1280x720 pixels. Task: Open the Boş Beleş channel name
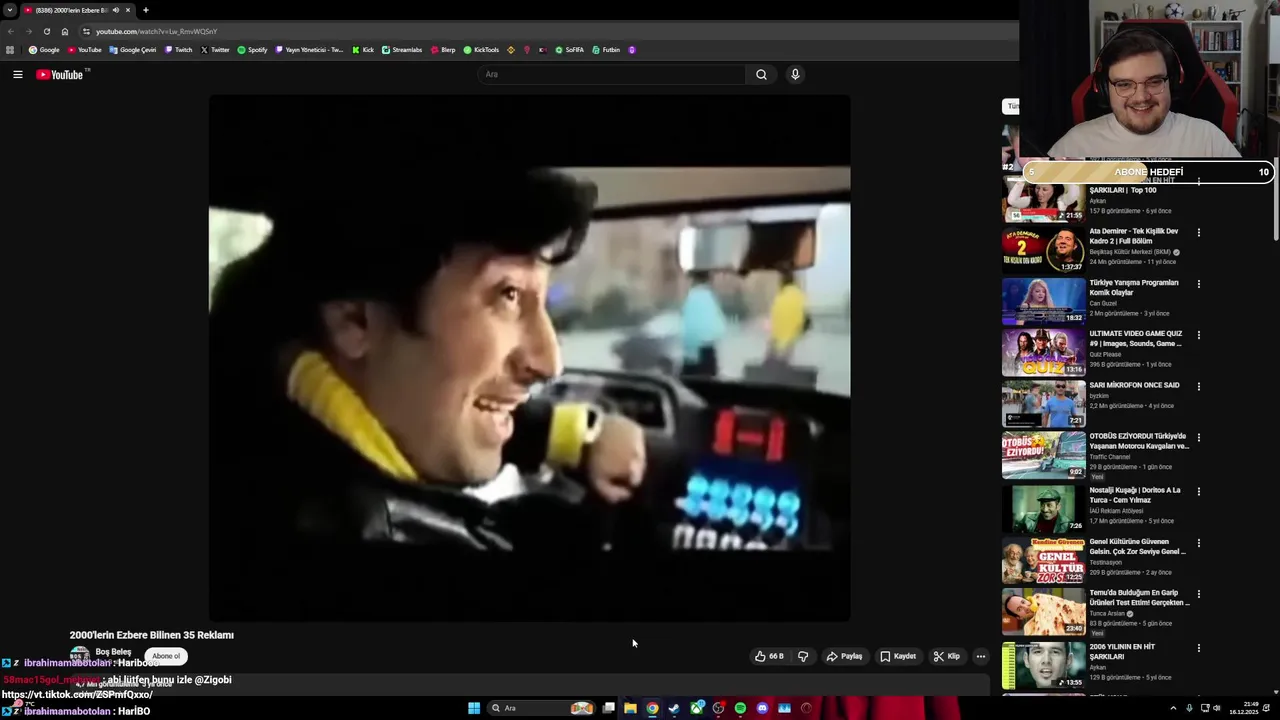[x=113, y=652]
